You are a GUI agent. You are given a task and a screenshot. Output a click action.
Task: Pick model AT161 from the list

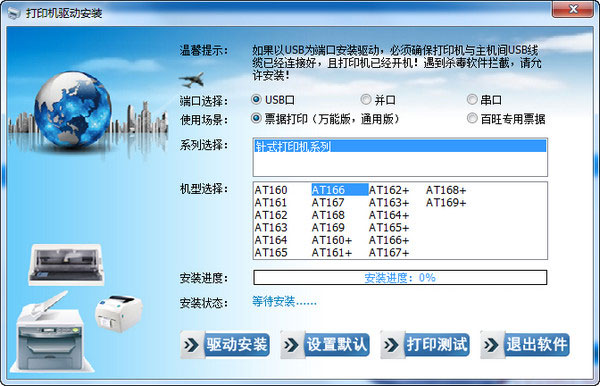point(271,203)
